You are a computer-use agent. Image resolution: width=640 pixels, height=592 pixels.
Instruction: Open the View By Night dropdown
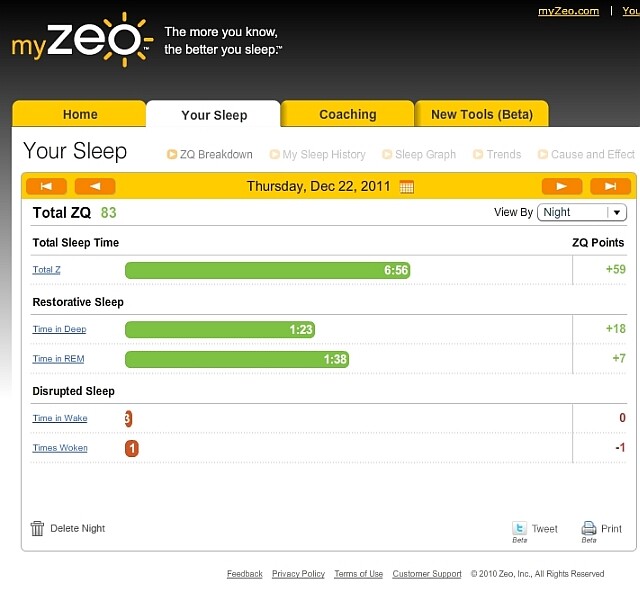582,212
